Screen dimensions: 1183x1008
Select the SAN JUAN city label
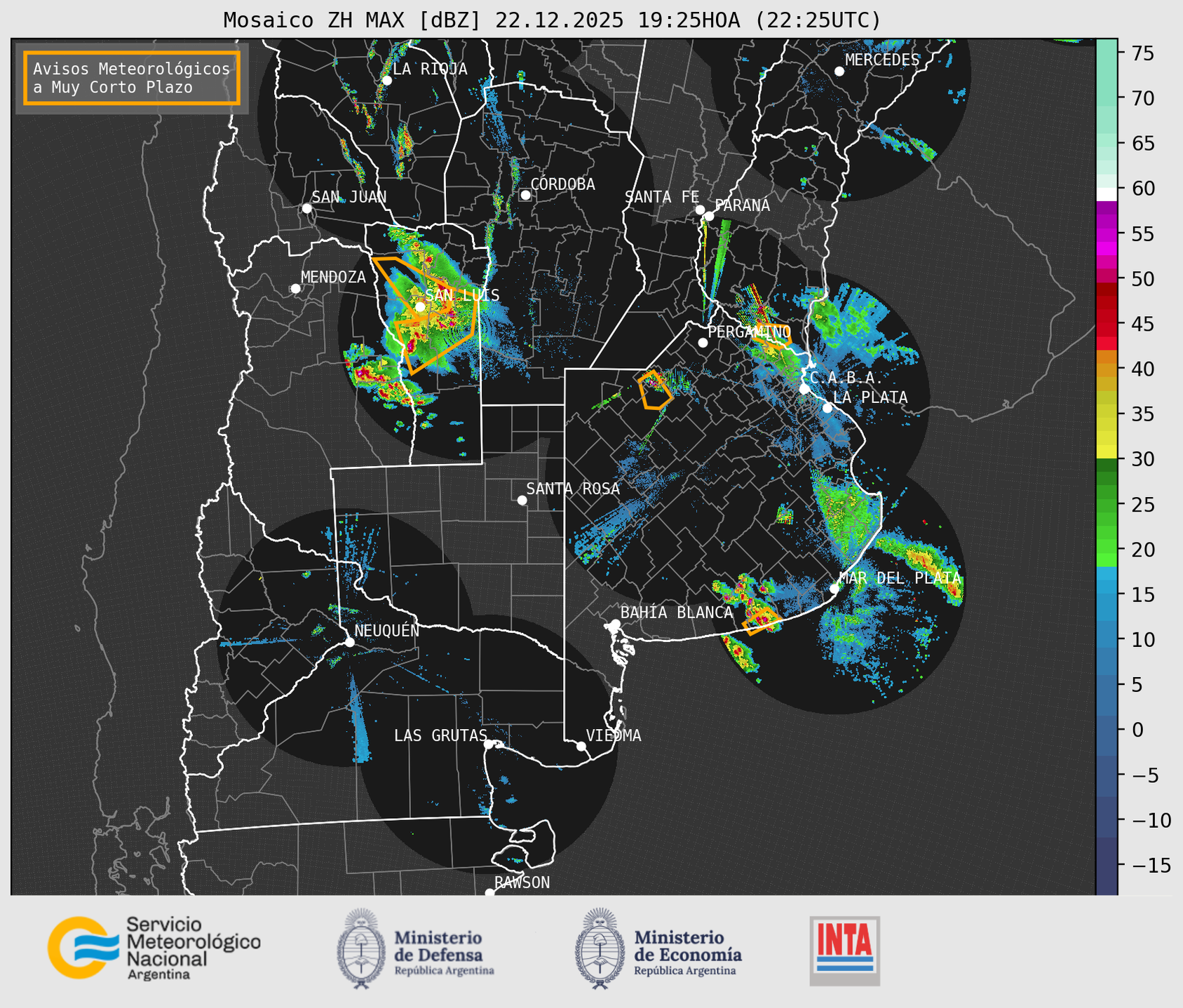click(349, 197)
